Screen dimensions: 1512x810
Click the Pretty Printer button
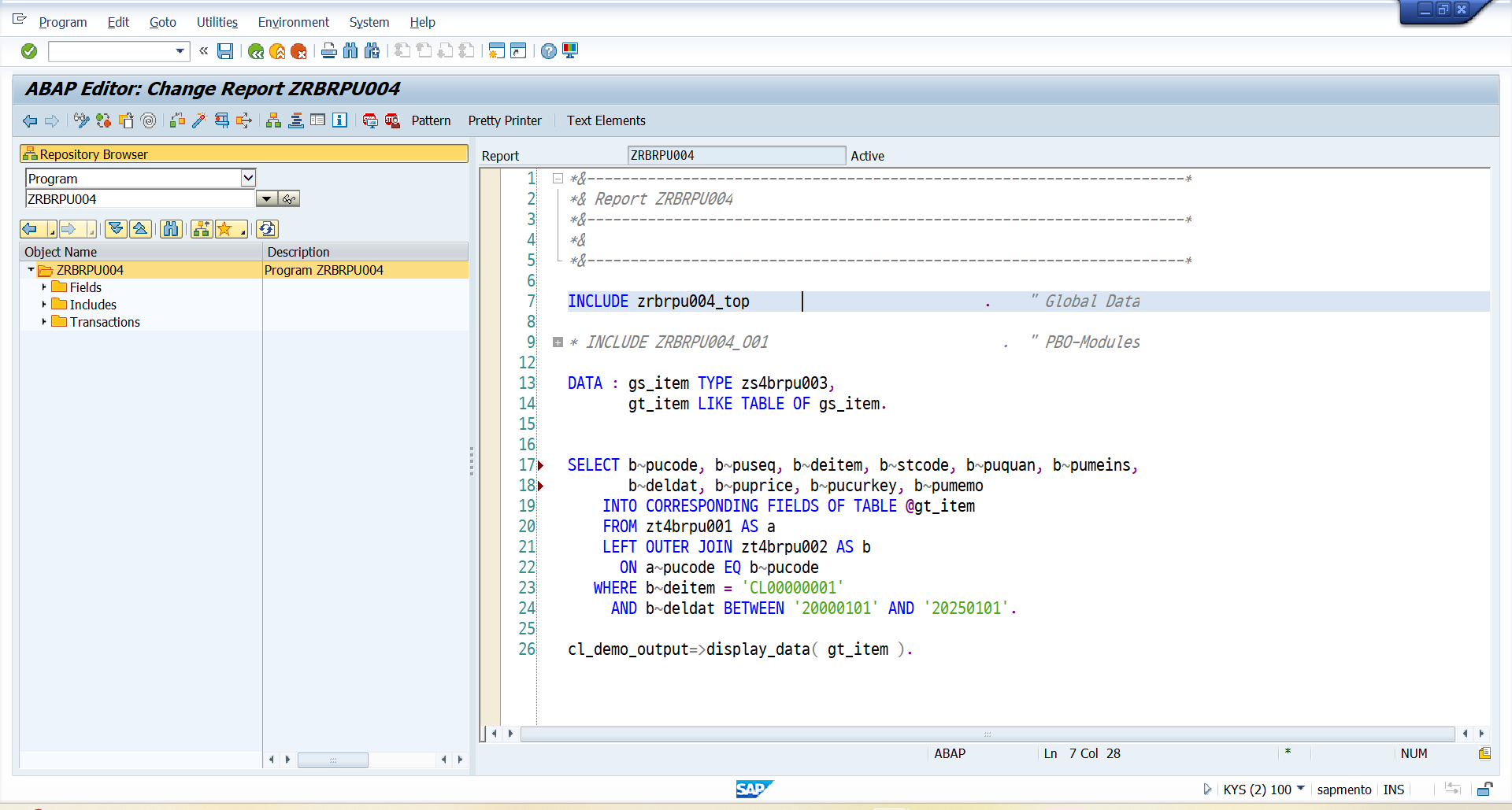(504, 120)
